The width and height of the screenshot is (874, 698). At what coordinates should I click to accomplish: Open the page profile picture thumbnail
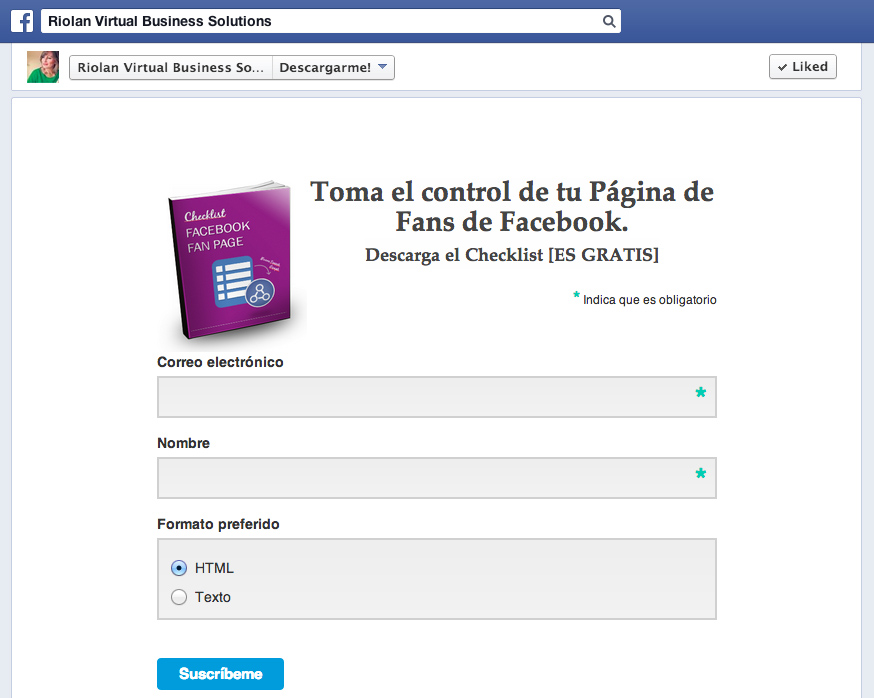[x=43, y=67]
